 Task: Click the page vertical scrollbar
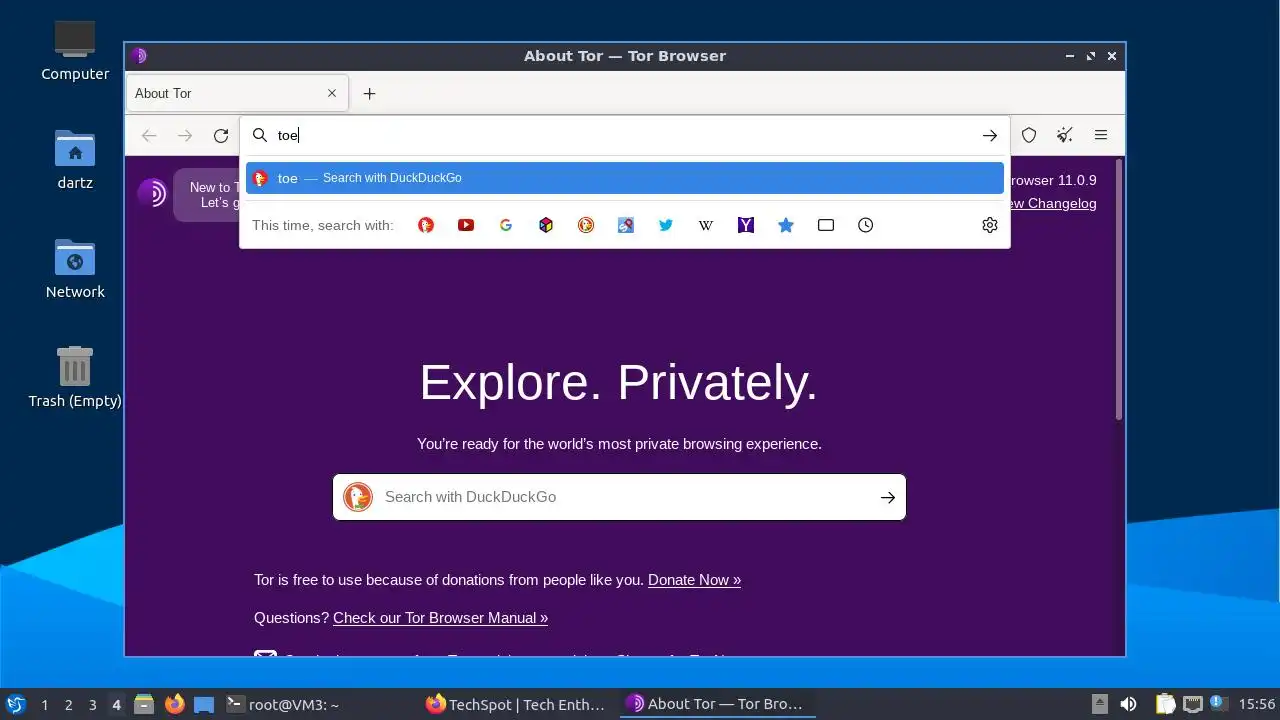click(x=1119, y=290)
